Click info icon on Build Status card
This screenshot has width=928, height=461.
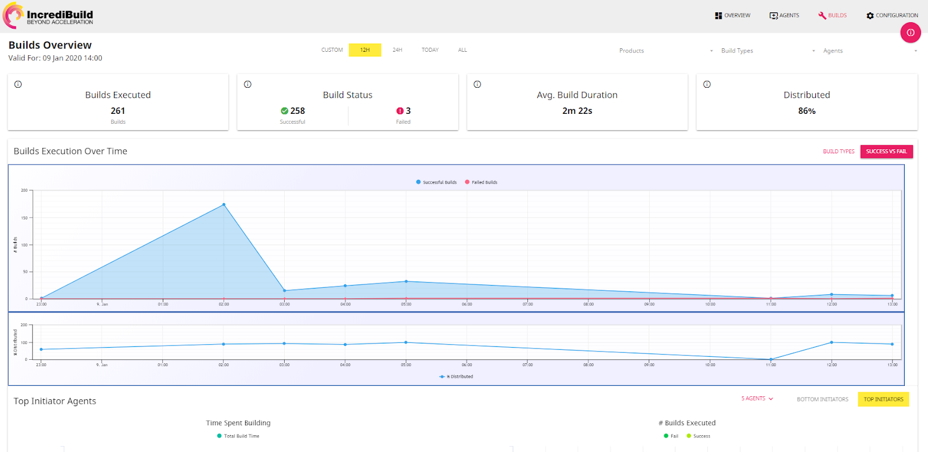(x=247, y=84)
